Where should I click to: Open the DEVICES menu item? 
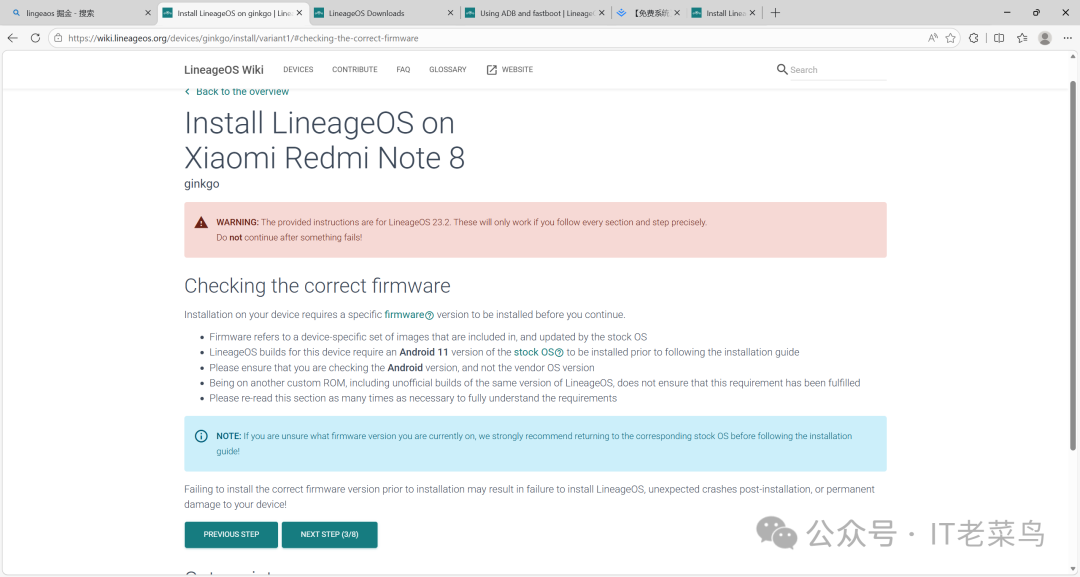tap(298, 70)
